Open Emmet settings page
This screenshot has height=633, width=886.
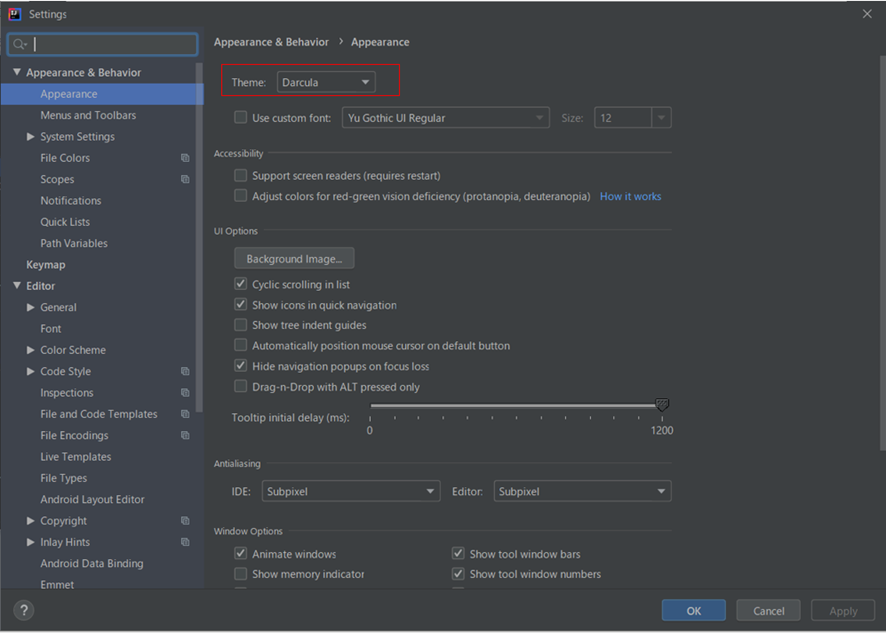click(x=57, y=584)
